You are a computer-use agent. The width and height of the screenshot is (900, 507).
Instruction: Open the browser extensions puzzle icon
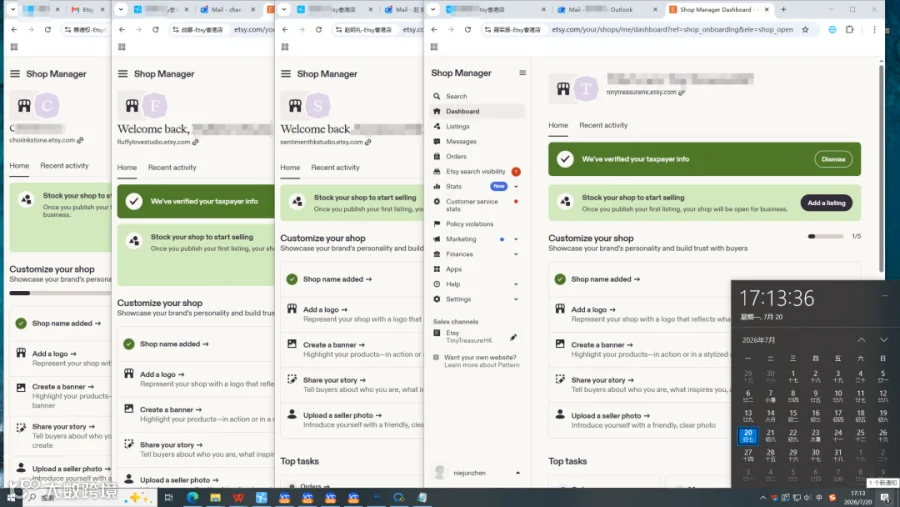[850, 29]
